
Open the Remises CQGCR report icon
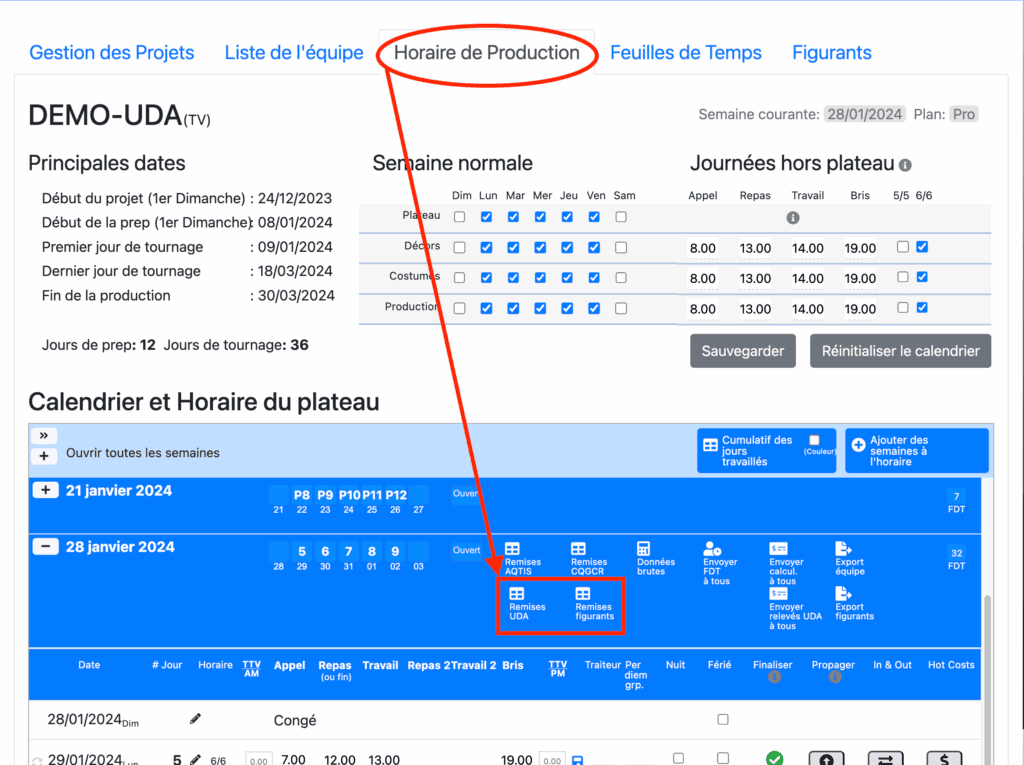coord(578,550)
